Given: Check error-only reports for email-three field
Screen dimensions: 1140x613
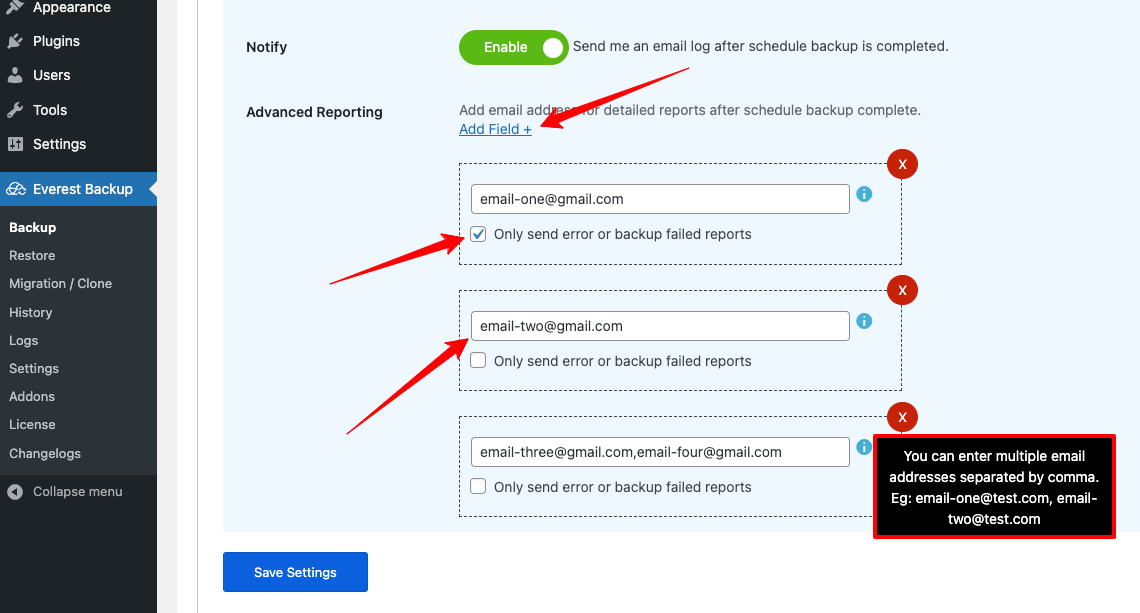Looking at the screenshot, I should coord(479,487).
